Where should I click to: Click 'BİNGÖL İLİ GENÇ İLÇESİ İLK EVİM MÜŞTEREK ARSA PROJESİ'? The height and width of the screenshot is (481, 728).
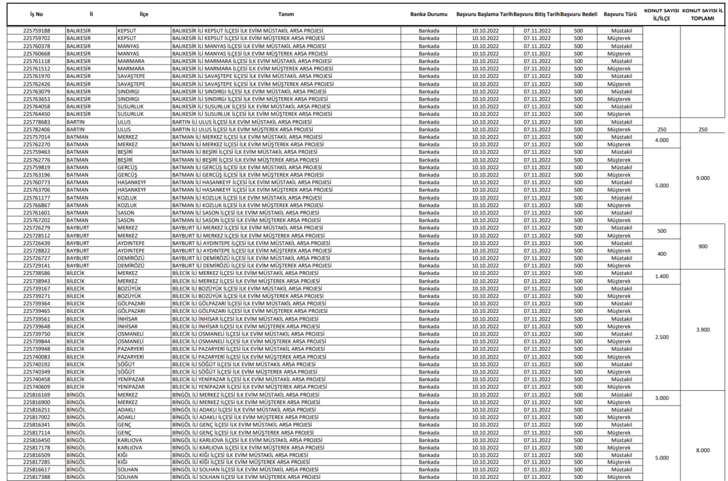[243, 433]
